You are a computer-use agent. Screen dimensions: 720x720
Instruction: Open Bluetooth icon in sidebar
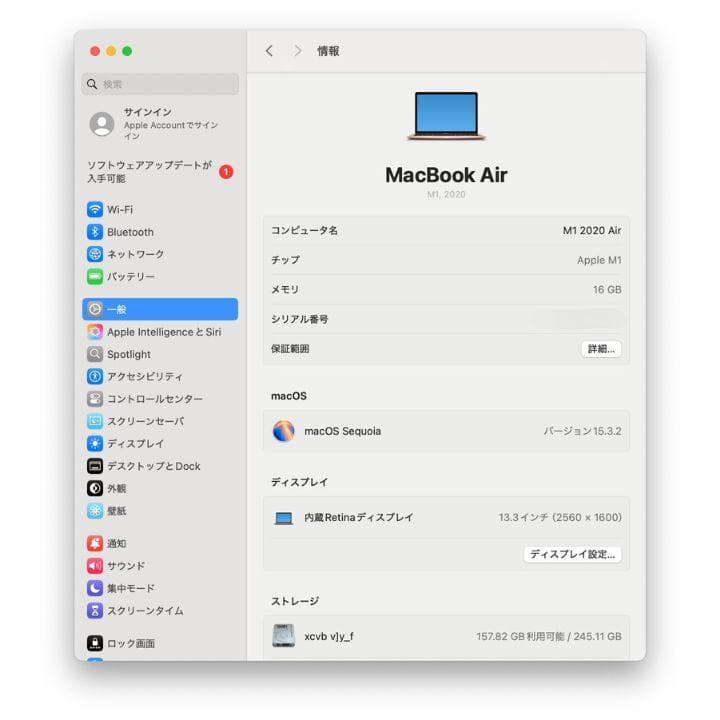tap(95, 232)
